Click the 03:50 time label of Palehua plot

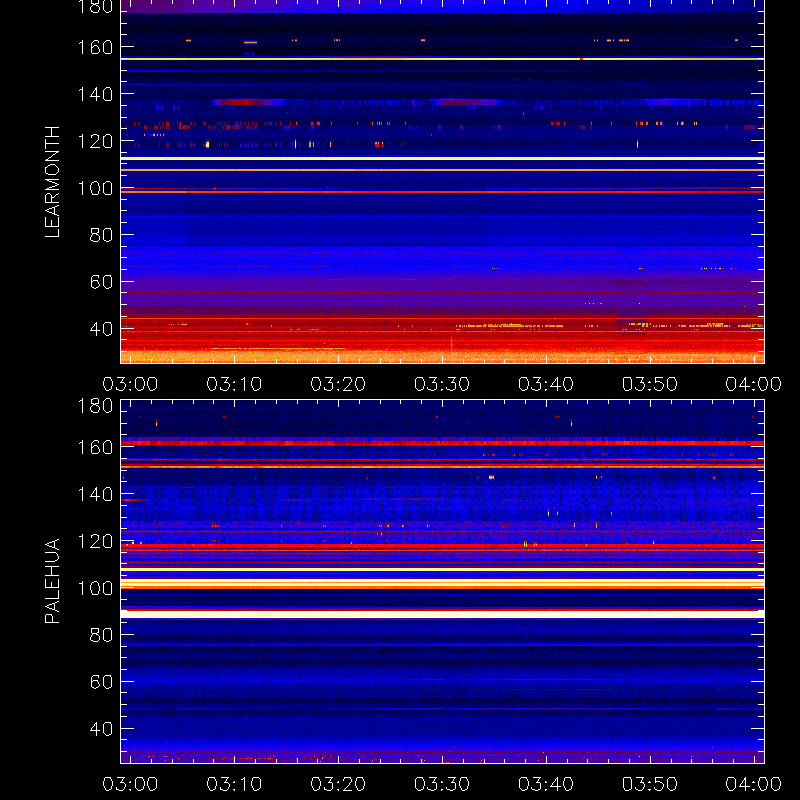click(x=650, y=784)
